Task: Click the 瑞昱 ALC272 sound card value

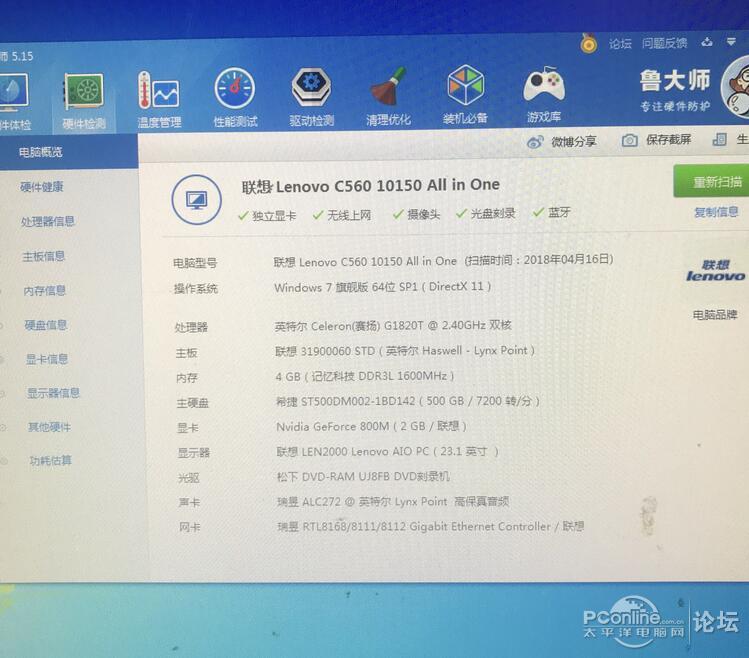Action: [393, 502]
